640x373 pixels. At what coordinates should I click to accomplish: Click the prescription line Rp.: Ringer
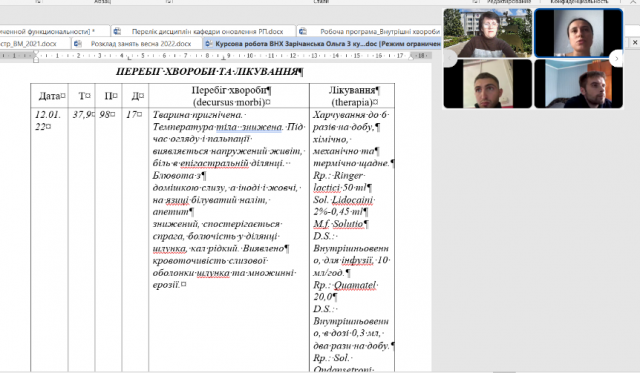[x=338, y=176]
